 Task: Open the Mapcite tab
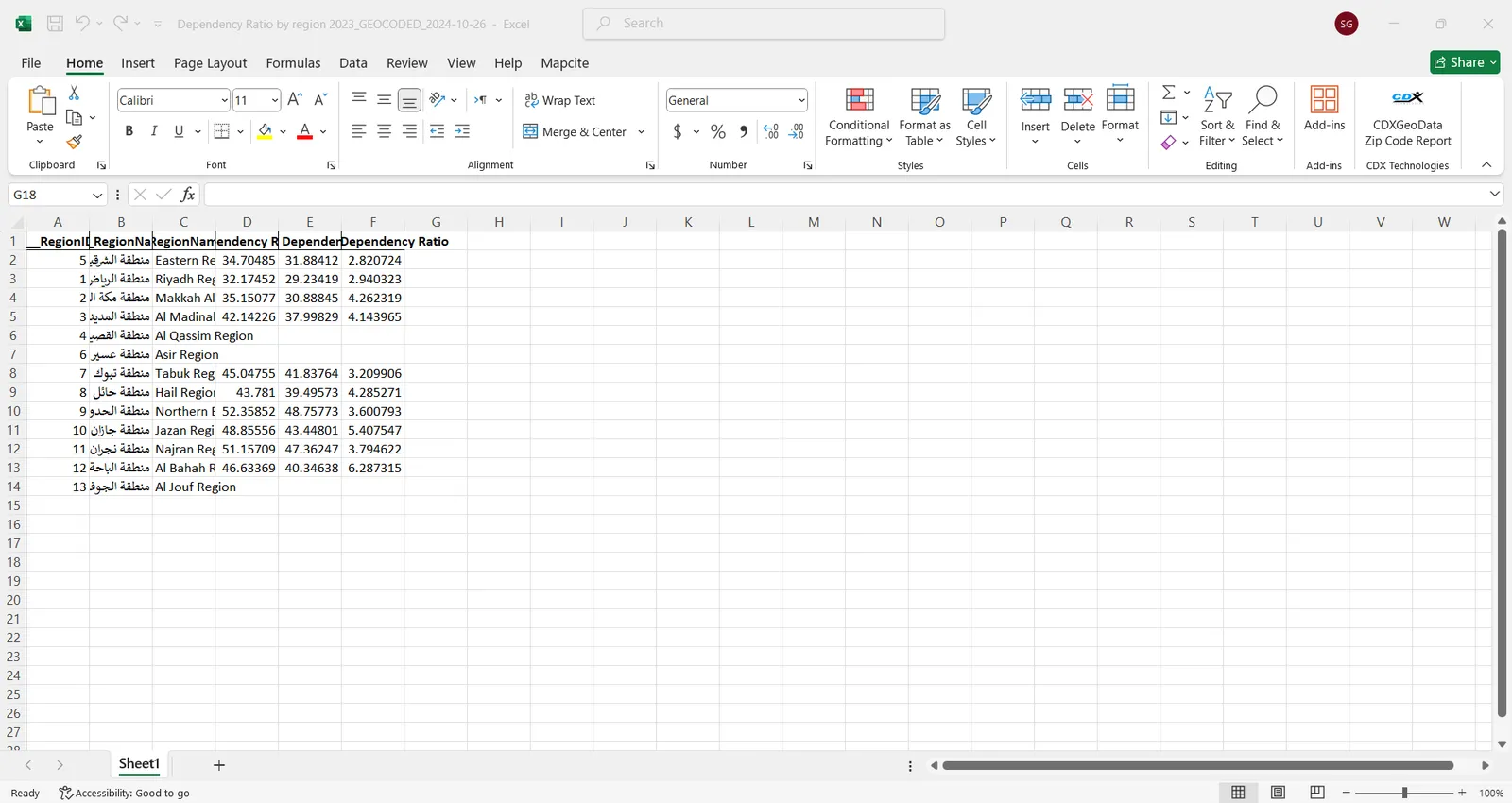[x=565, y=62]
